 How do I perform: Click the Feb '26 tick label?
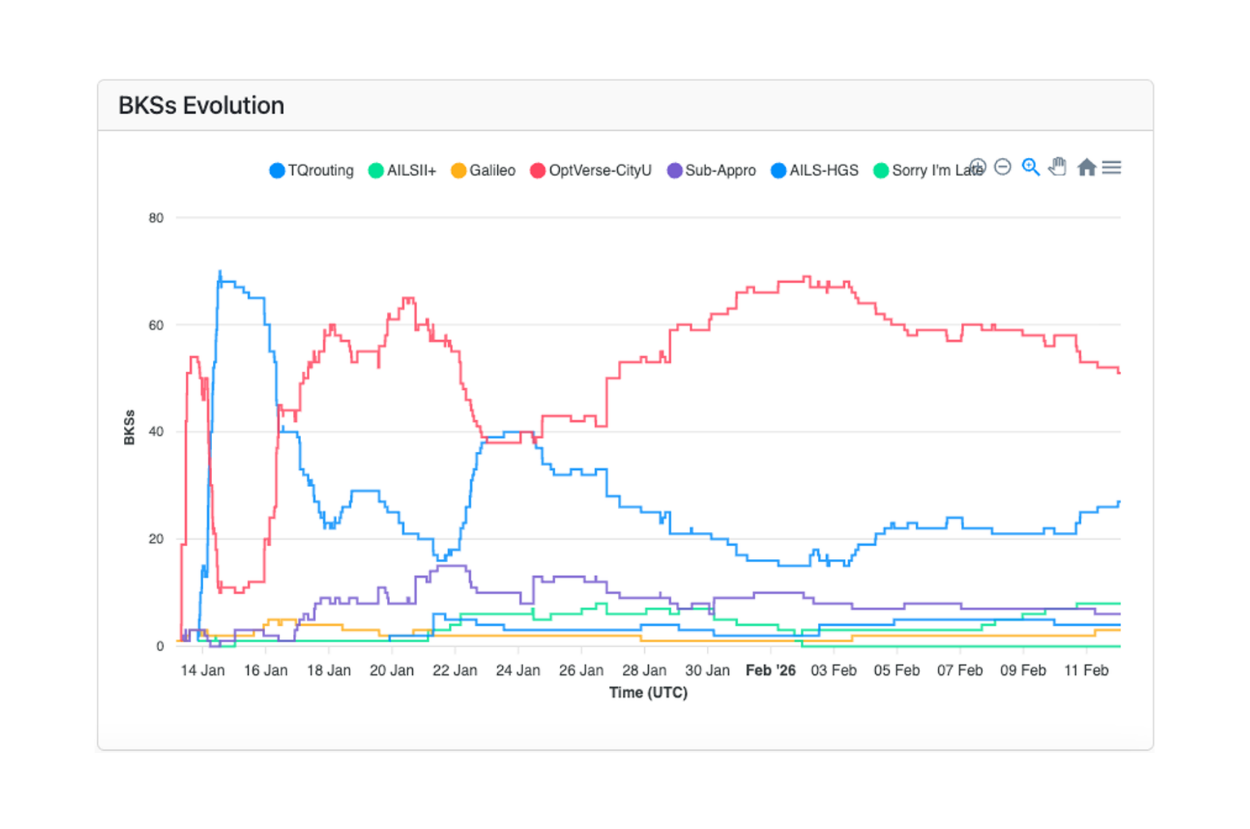click(x=770, y=670)
